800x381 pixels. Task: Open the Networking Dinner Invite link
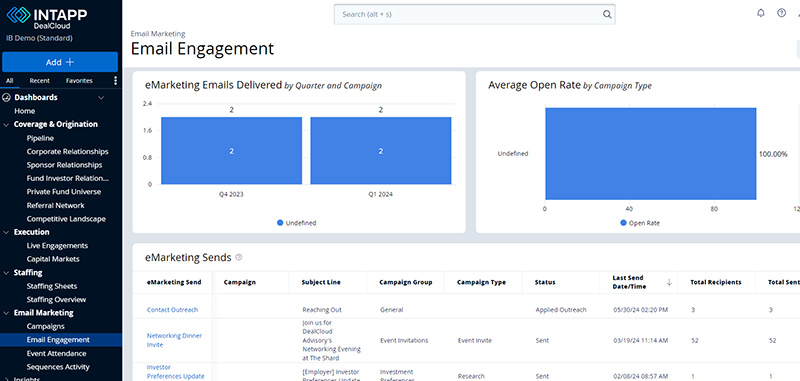coord(174,340)
